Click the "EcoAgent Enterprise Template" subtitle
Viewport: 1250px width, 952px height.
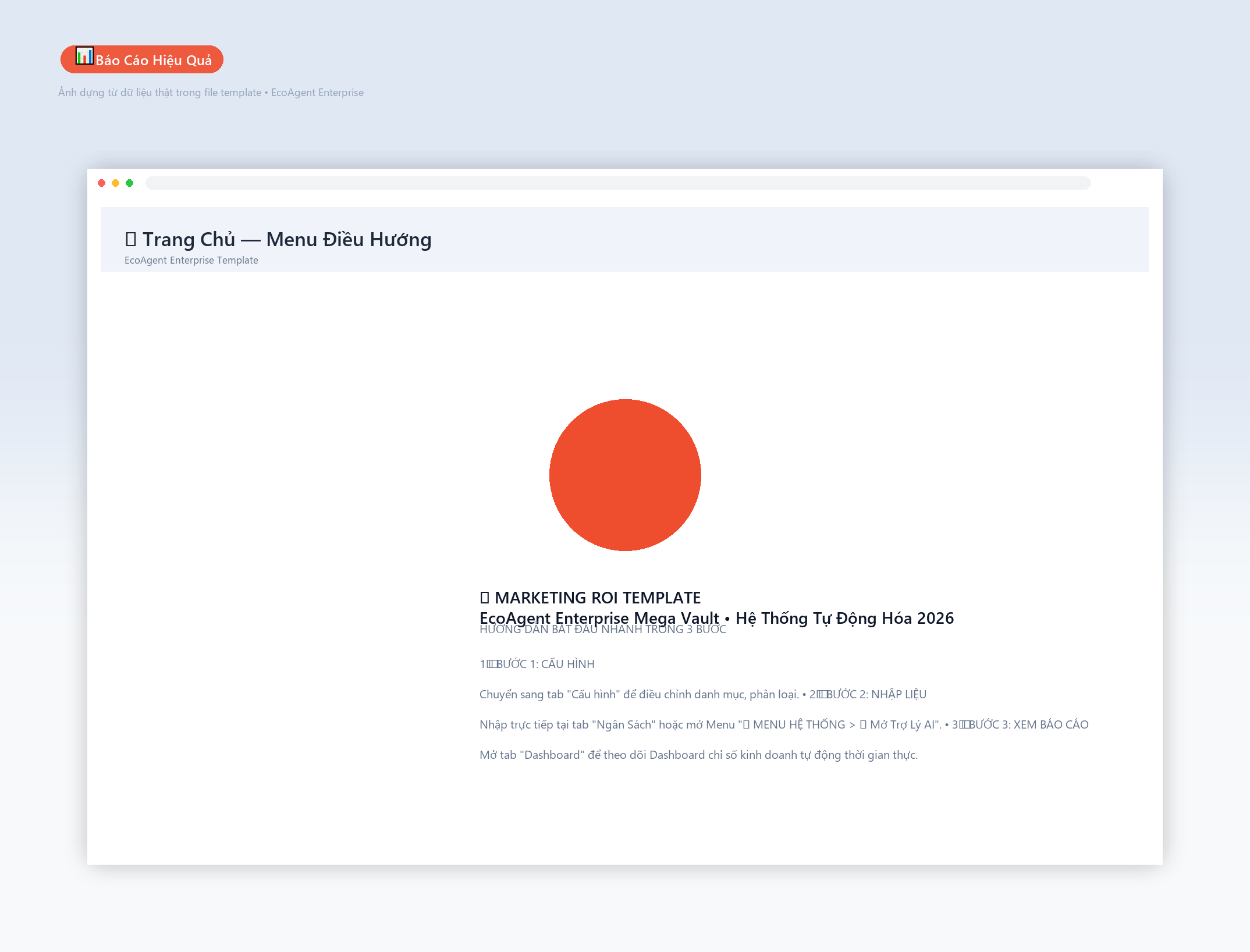click(x=191, y=260)
